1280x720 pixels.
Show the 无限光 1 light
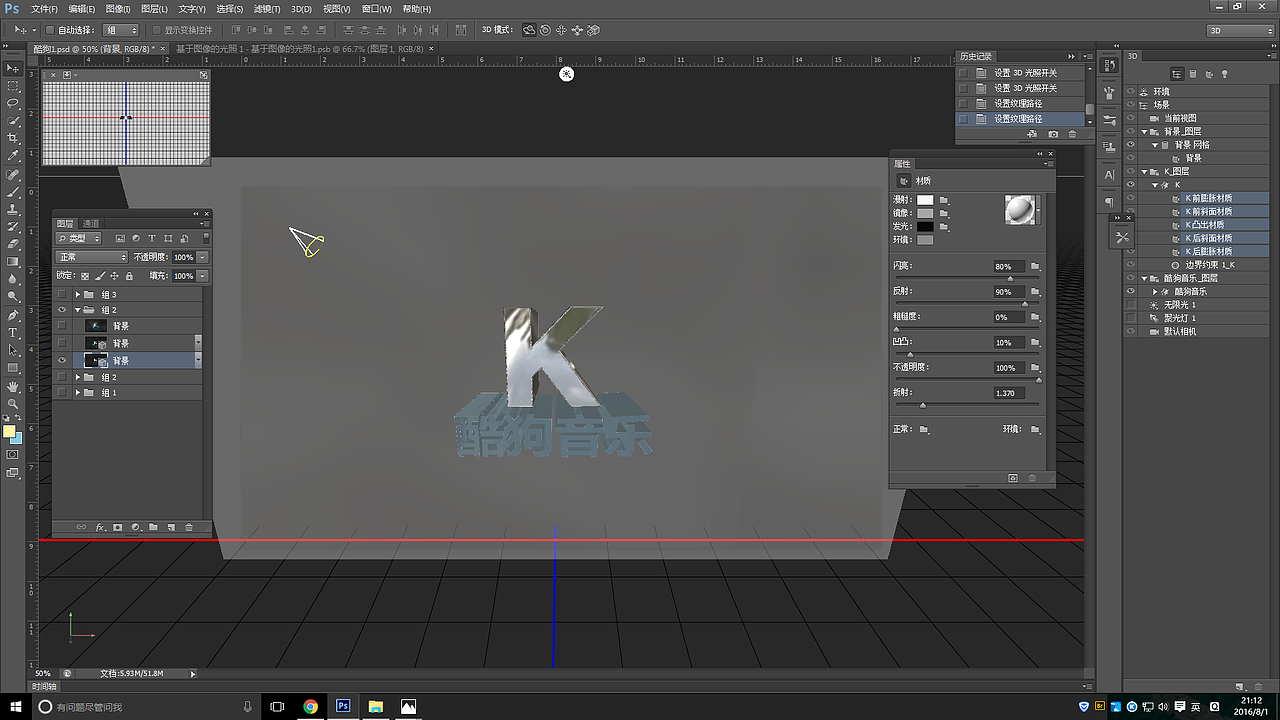[x=1131, y=305]
